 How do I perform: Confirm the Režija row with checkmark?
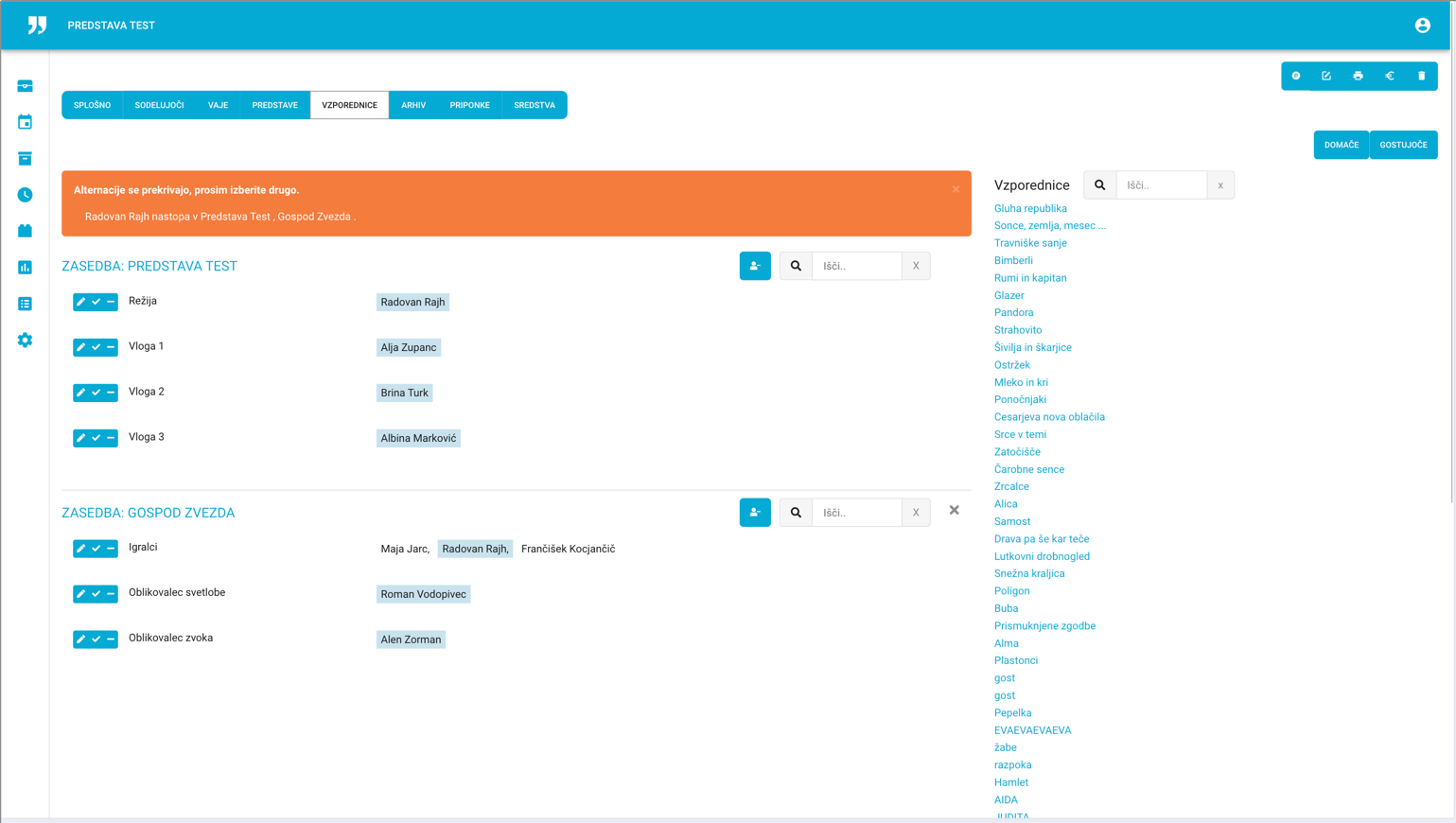click(96, 302)
